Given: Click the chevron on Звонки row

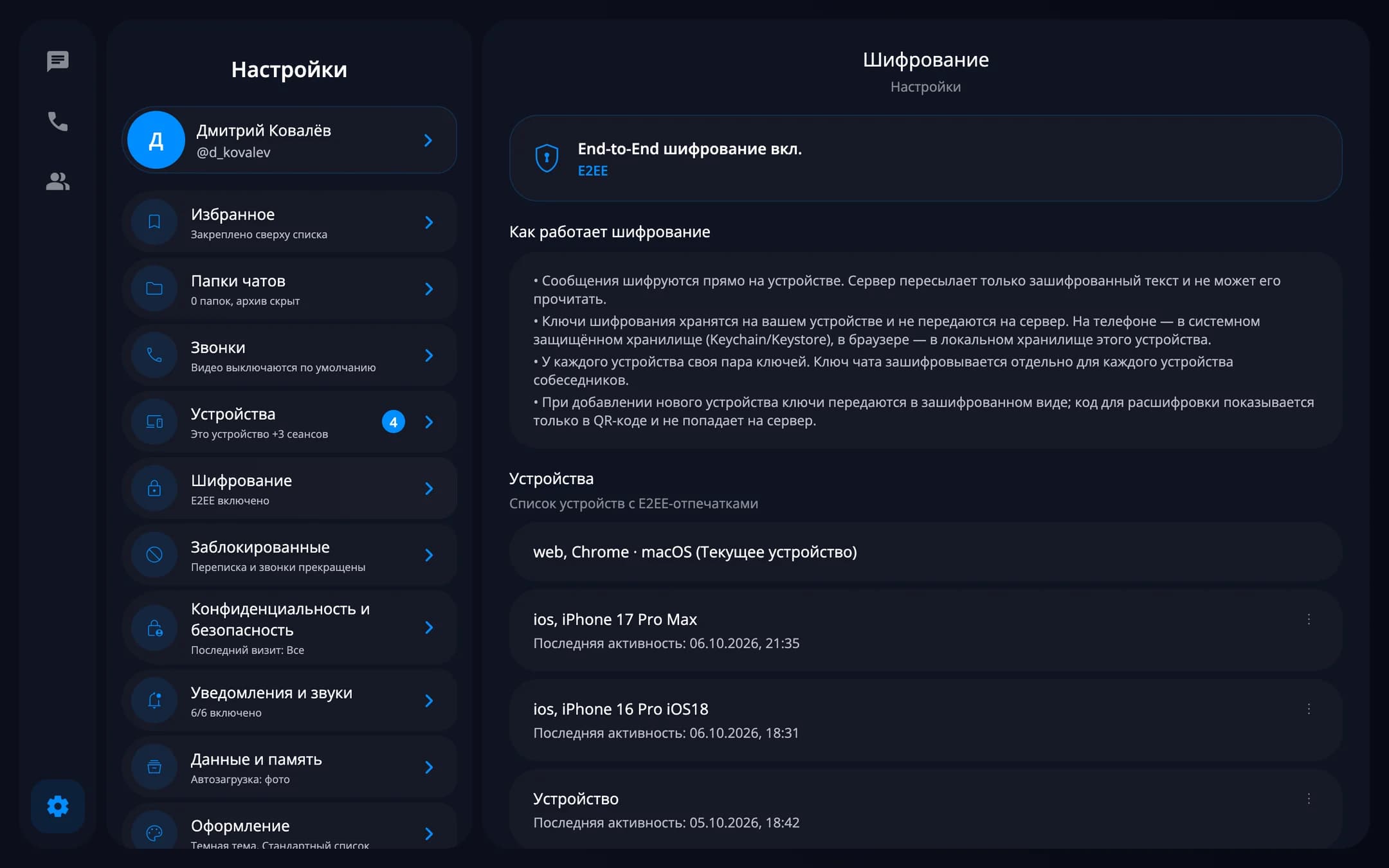Looking at the screenshot, I should [x=429, y=356].
